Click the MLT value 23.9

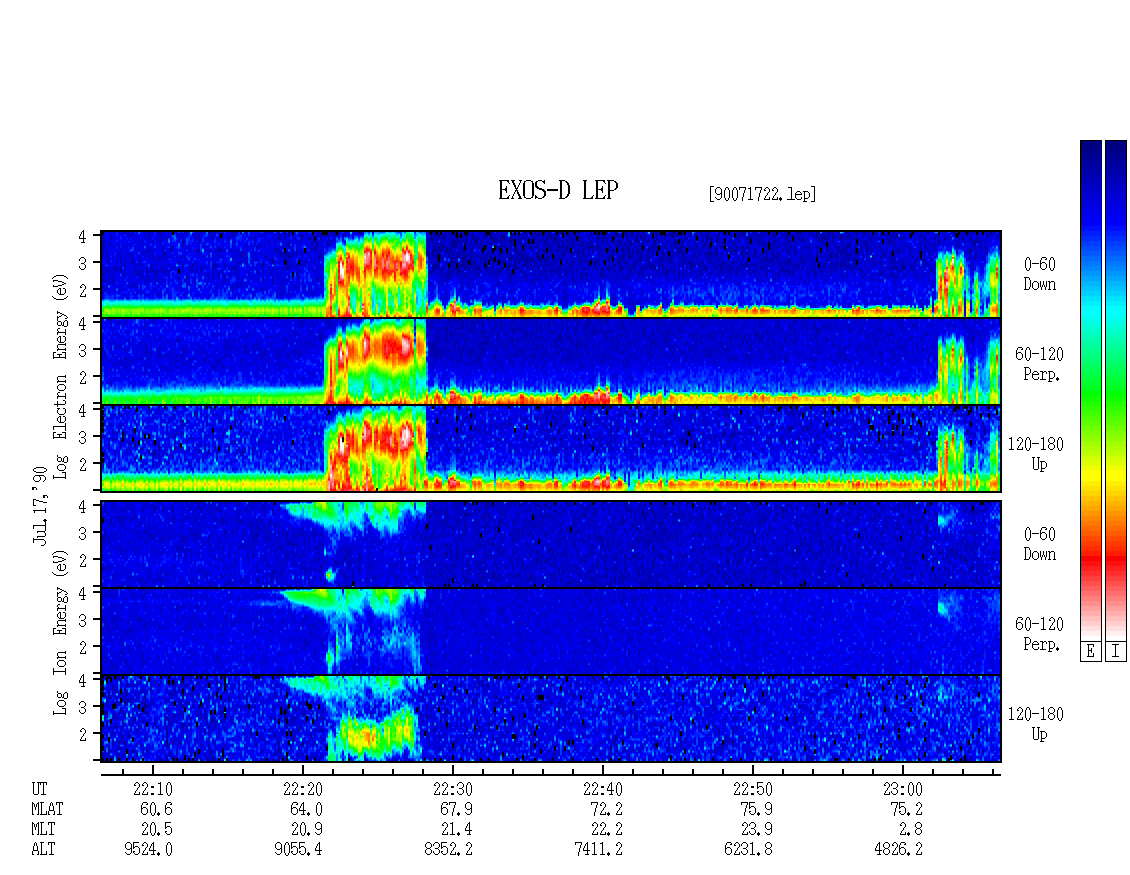pyautogui.click(x=757, y=830)
